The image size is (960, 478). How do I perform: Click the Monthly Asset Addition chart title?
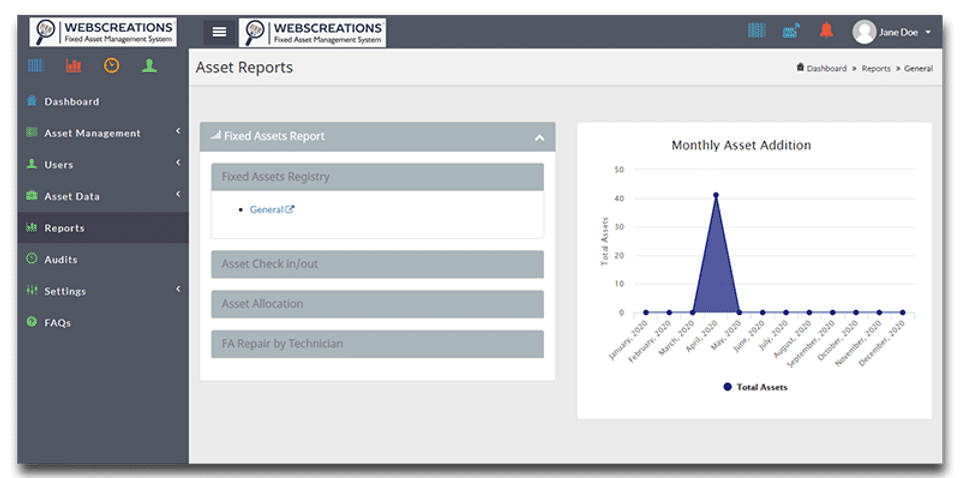click(x=741, y=146)
